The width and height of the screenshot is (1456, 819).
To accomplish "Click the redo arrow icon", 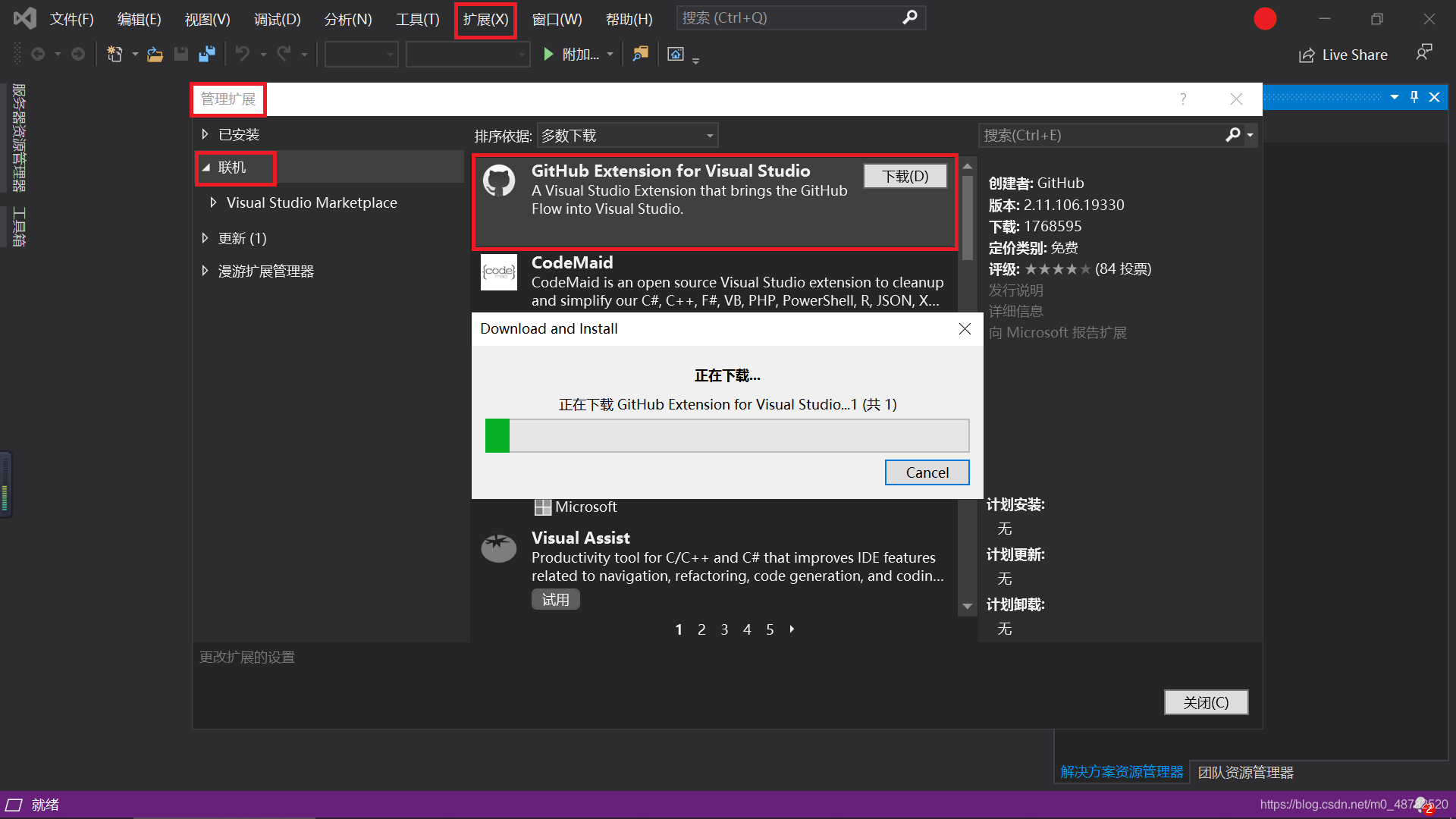I will tap(284, 54).
